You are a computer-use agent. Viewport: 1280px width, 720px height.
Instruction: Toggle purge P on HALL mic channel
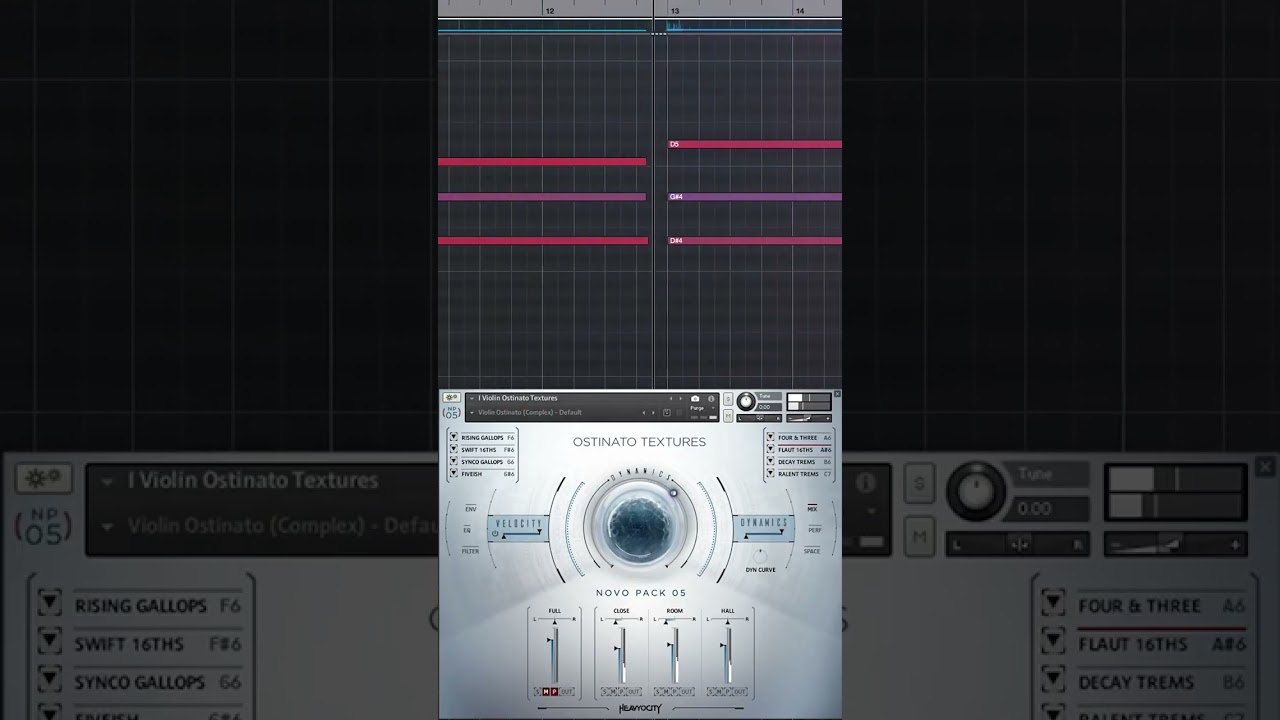click(x=728, y=692)
